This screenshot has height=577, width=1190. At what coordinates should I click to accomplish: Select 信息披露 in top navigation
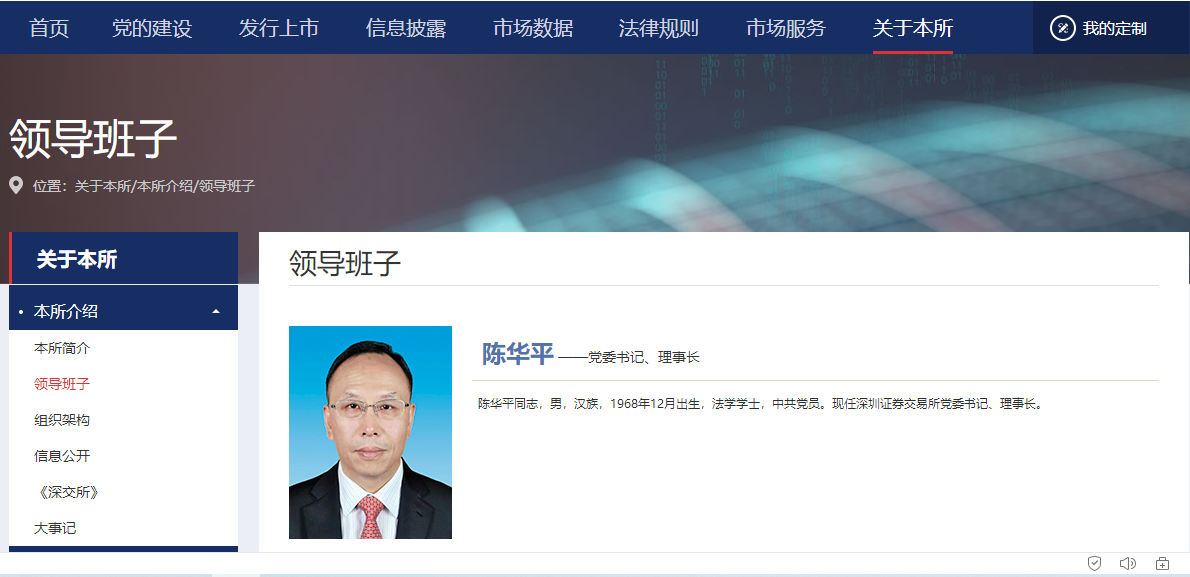406,29
